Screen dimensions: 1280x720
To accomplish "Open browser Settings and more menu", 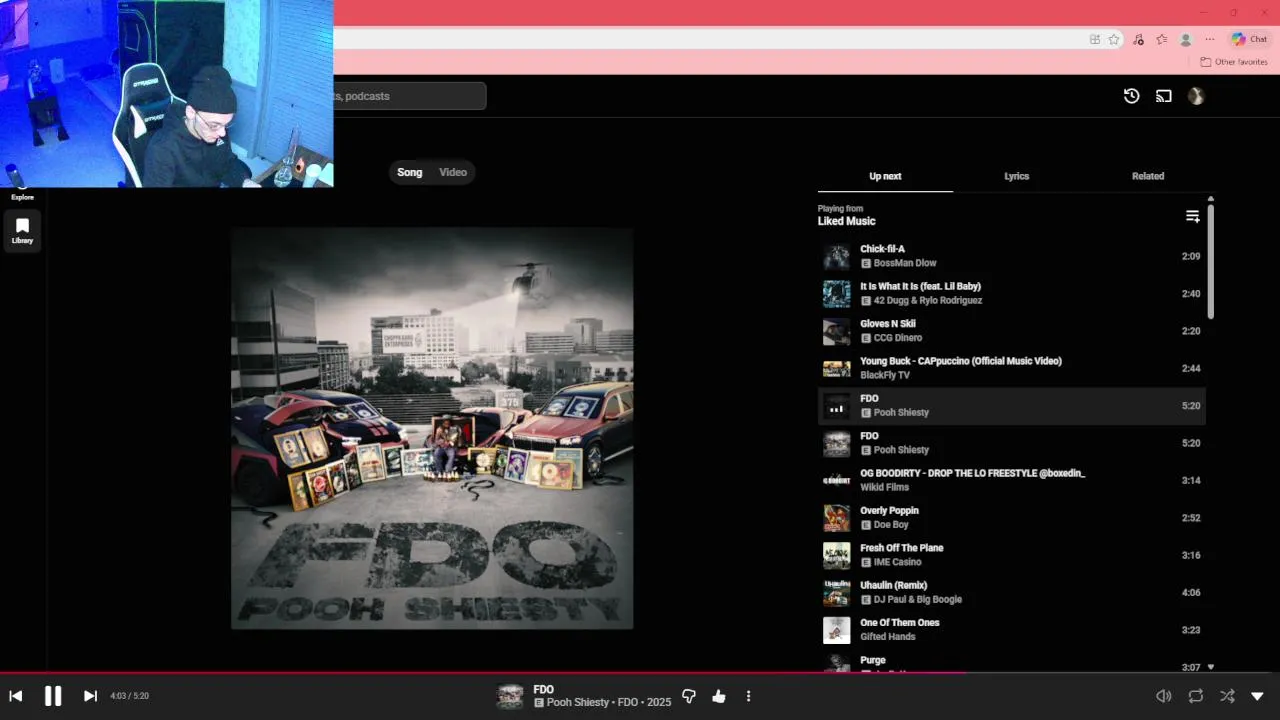I will pos(1210,39).
